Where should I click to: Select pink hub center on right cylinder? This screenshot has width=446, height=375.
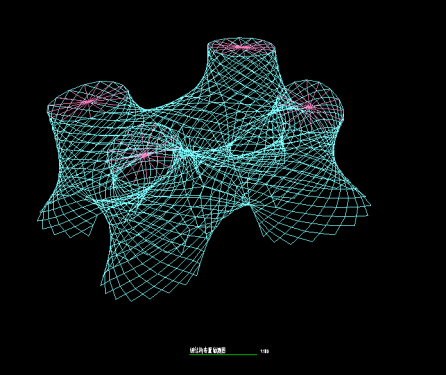pos(309,107)
